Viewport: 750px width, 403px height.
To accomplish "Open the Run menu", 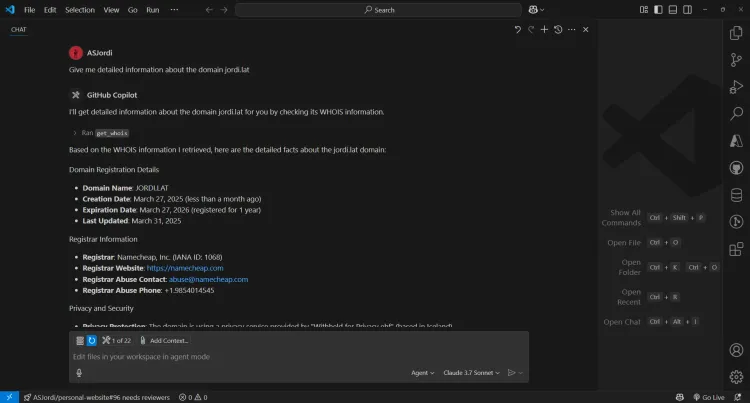I will (x=153, y=10).
